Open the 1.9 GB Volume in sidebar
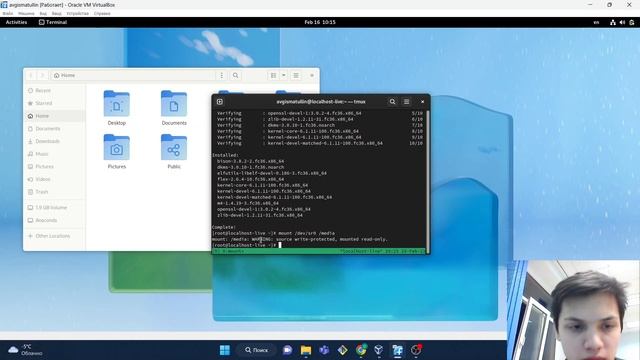Screen dimensions: 640x360 coord(55,208)
